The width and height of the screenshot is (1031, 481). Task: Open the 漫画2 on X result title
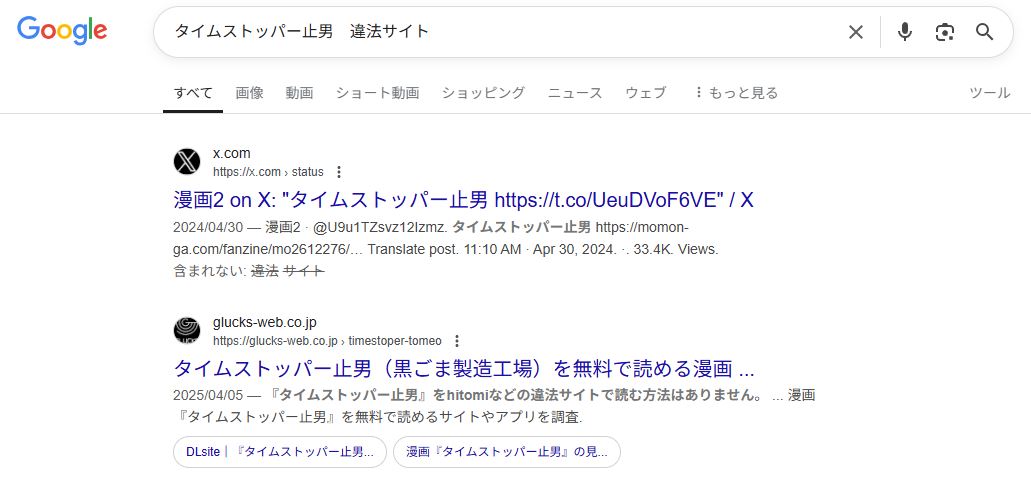(x=464, y=200)
